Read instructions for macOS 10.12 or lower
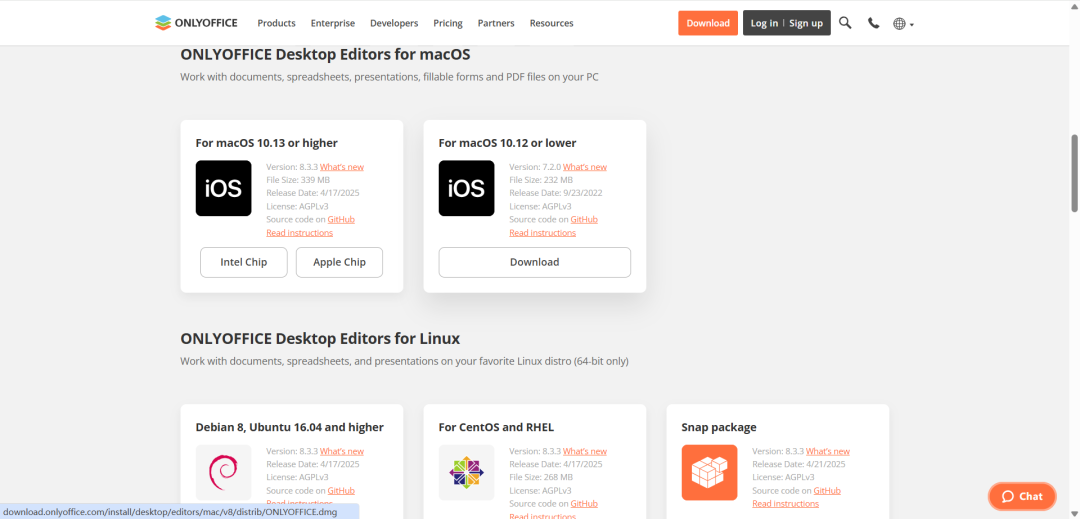1080x519 pixels. [543, 233]
